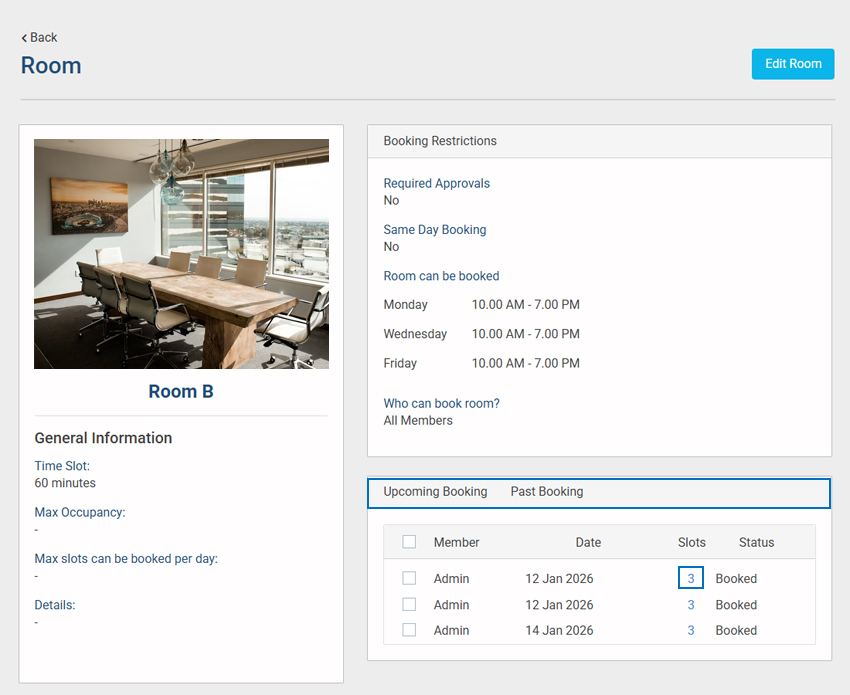
Task: Click the Booked status for 14 Jan booking
Action: click(x=736, y=631)
